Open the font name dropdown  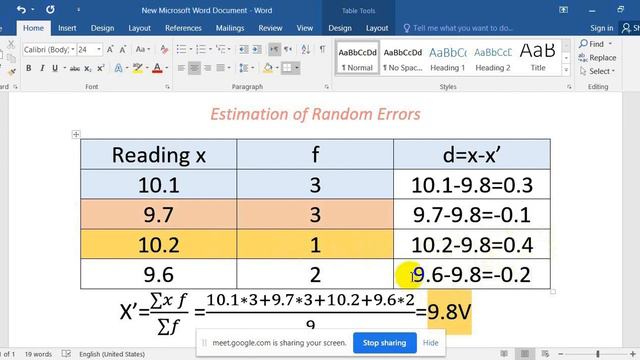(x=73, y=49)
